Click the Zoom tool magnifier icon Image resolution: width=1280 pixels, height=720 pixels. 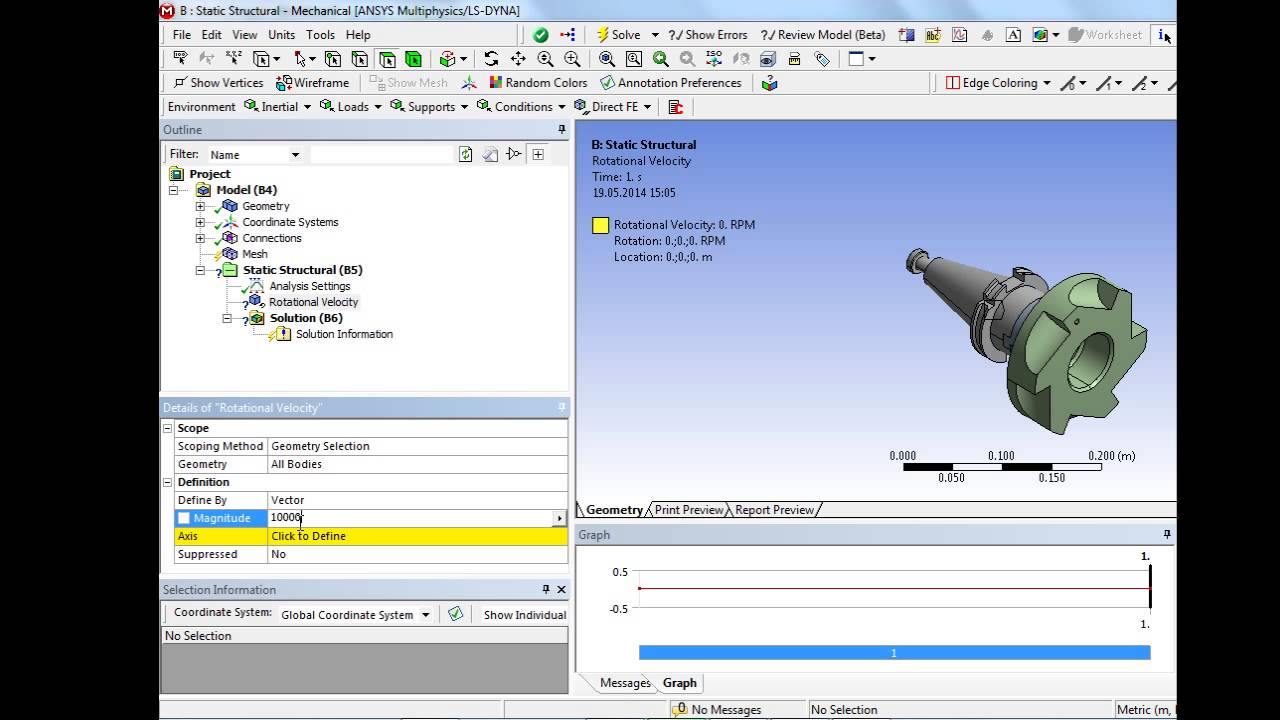(x=545, y=59)
